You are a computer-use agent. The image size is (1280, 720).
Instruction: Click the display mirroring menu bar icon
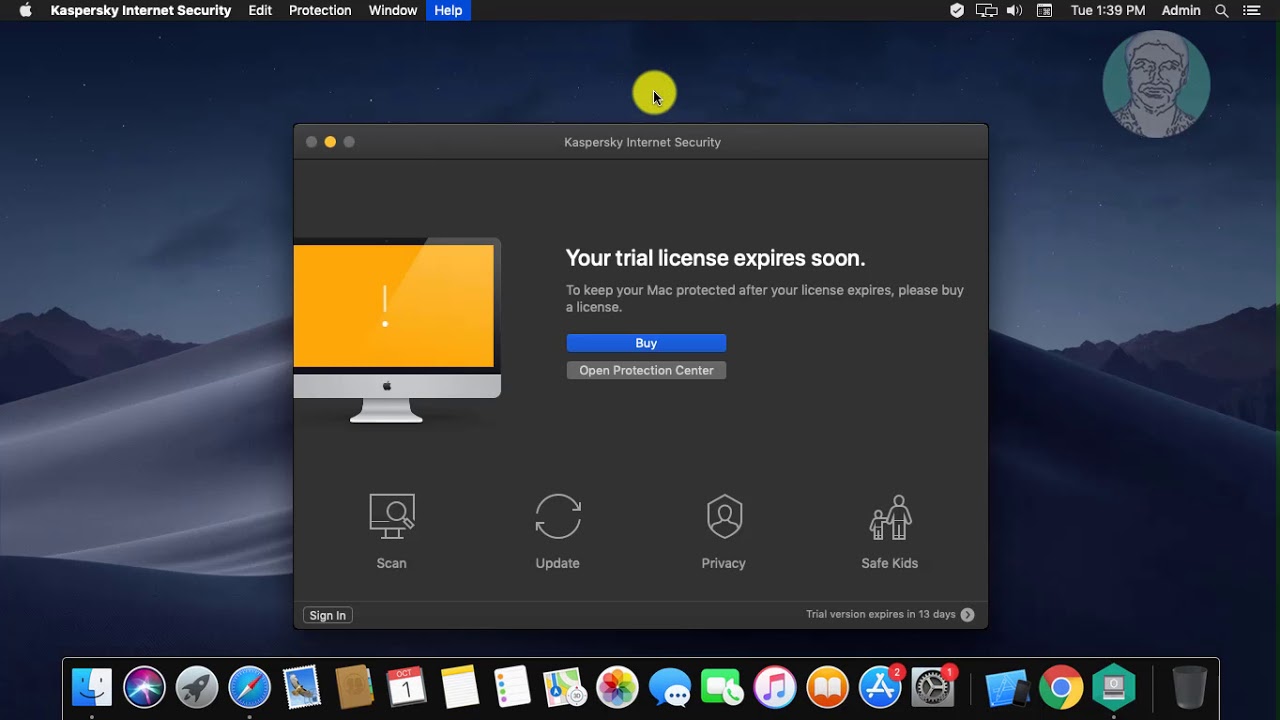tap(987, 10)
